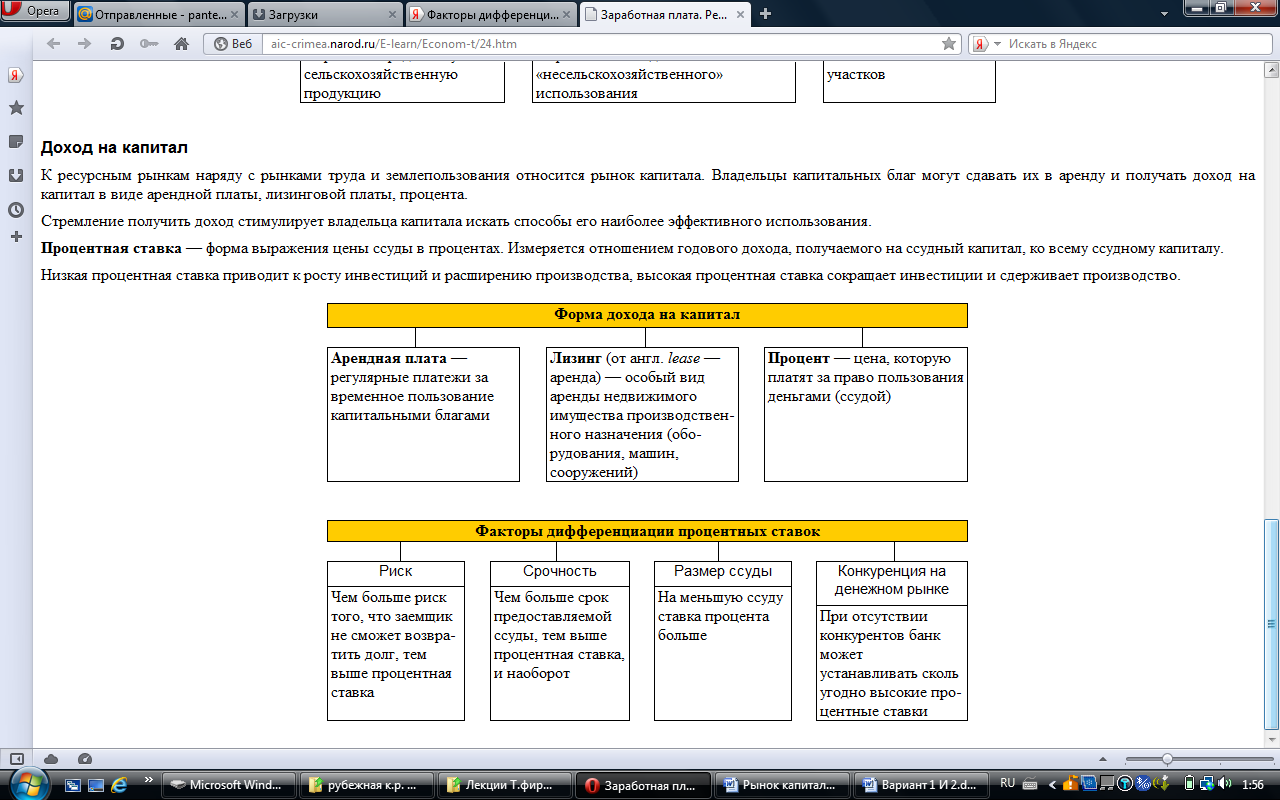The width and height of the screenshot is (1280, 800).
Task: Click the address bar URL field
Action: click(x=600, y=44)
